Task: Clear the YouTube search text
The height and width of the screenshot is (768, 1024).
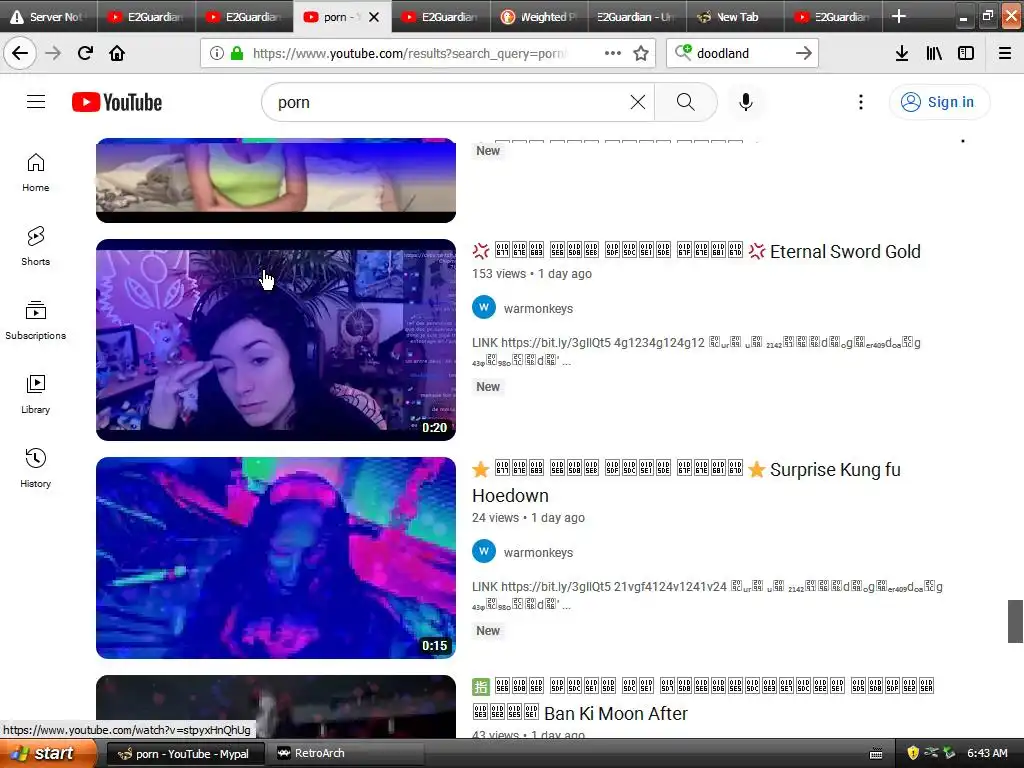Action: (637, 102)
